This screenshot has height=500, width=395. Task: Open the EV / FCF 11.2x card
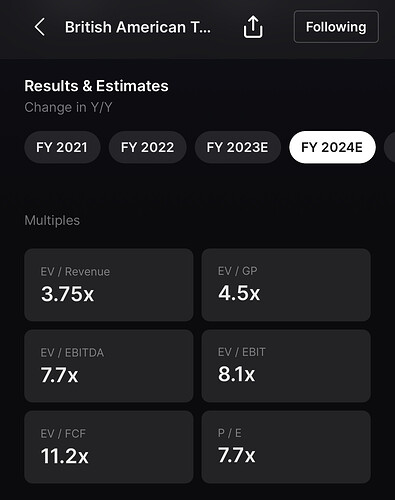coord(109,447)
